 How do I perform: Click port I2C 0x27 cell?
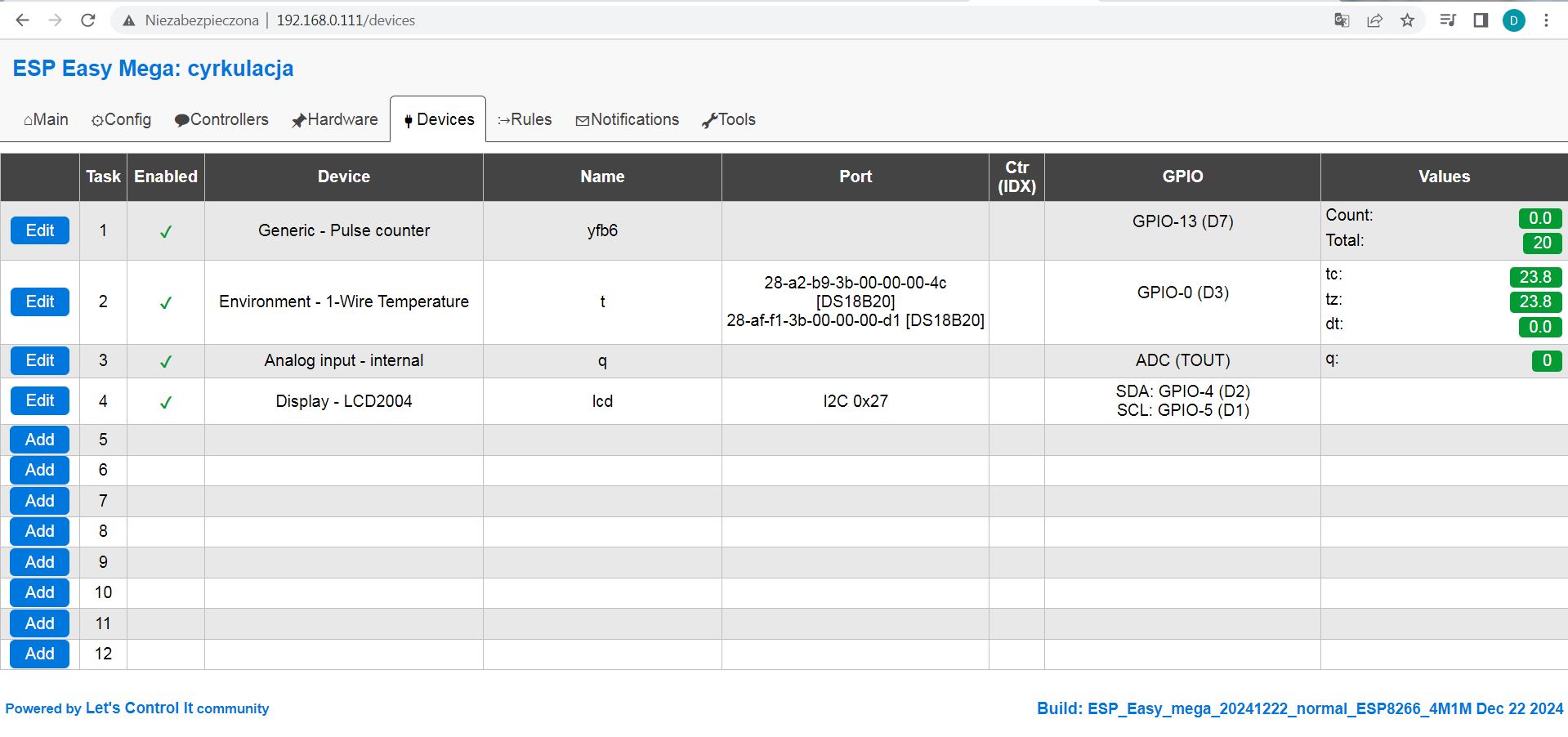pos(855,401)
